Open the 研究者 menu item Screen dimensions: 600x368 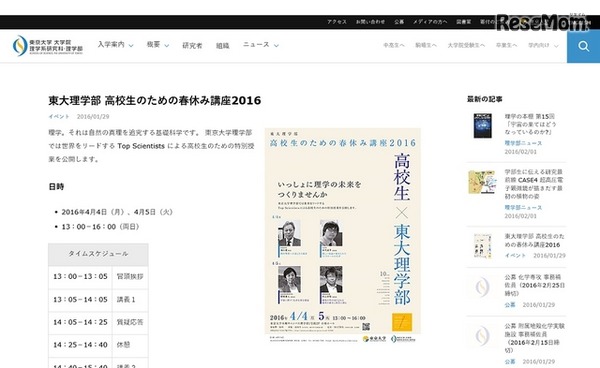[x=192, y=46]
